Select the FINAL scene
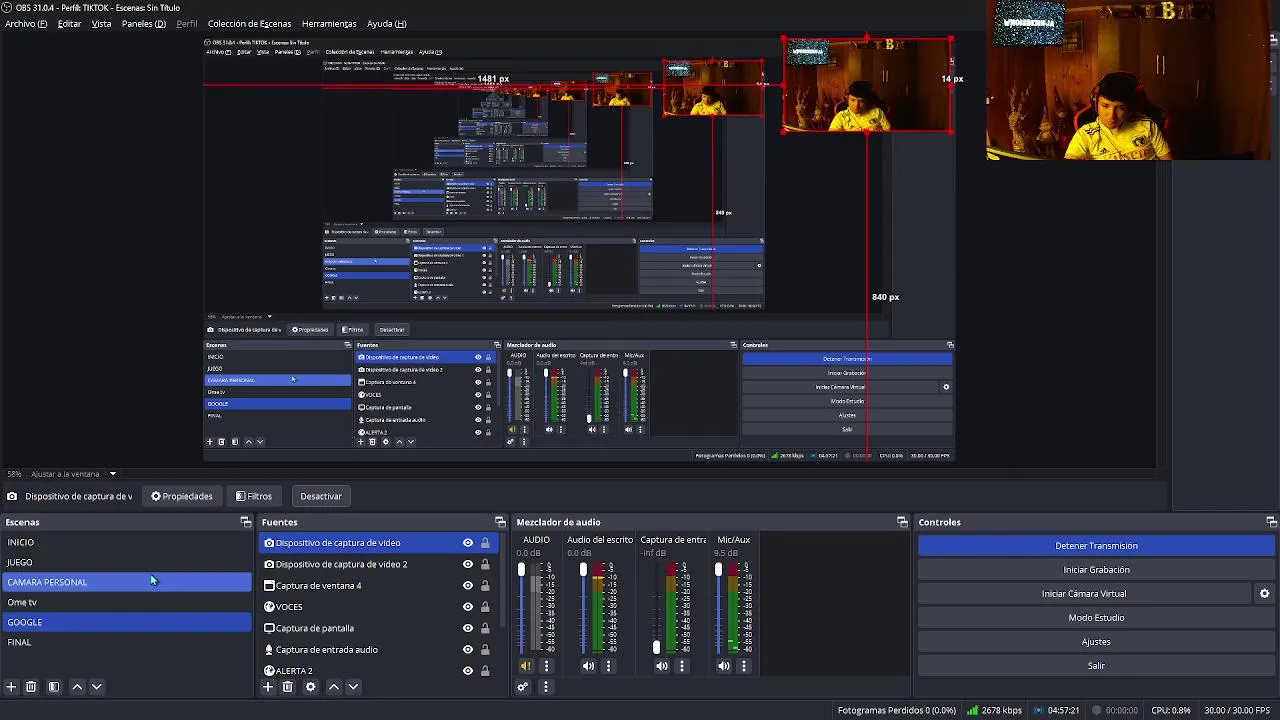 point(127,642)
